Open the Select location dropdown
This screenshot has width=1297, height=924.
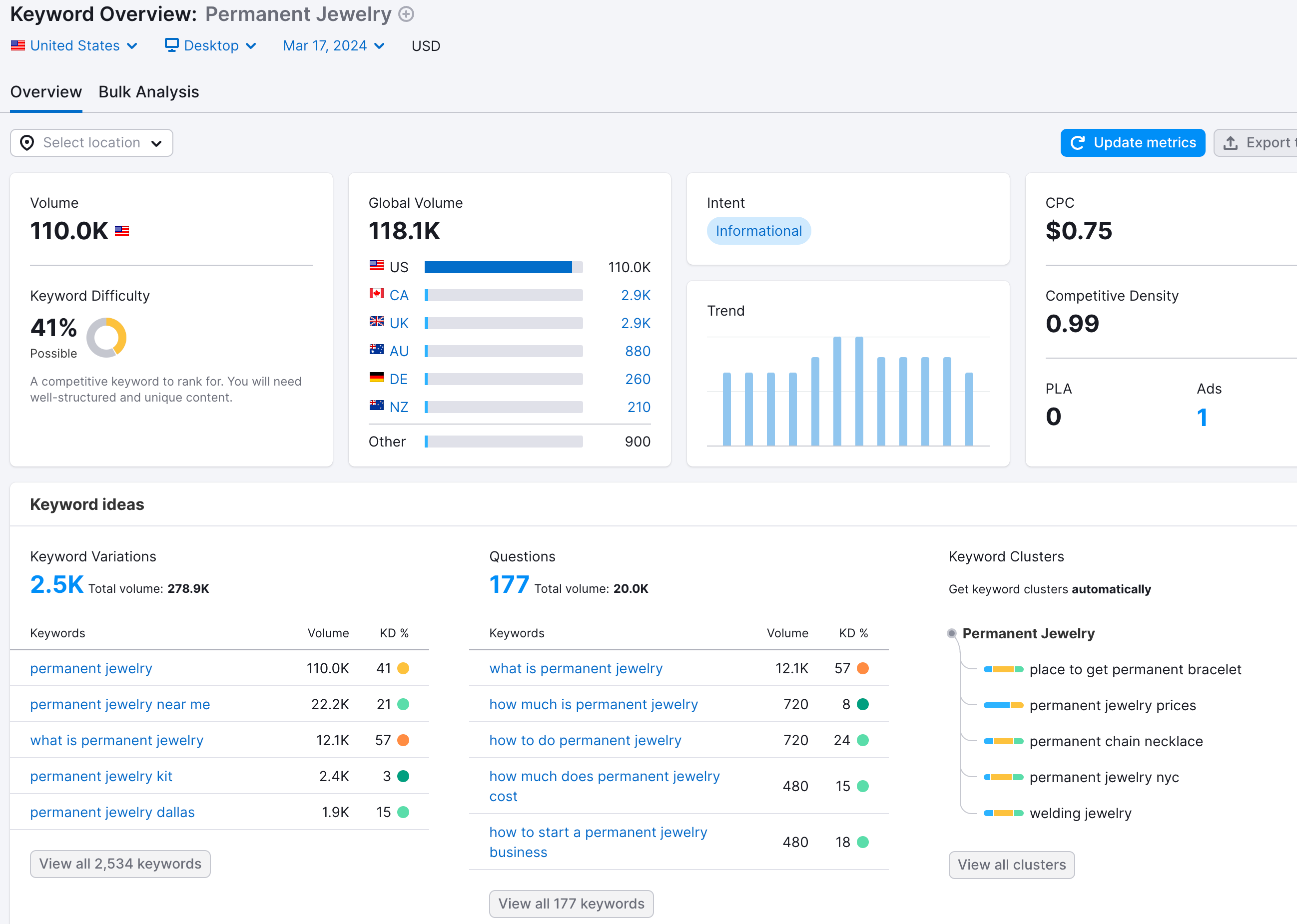[91, 143]
